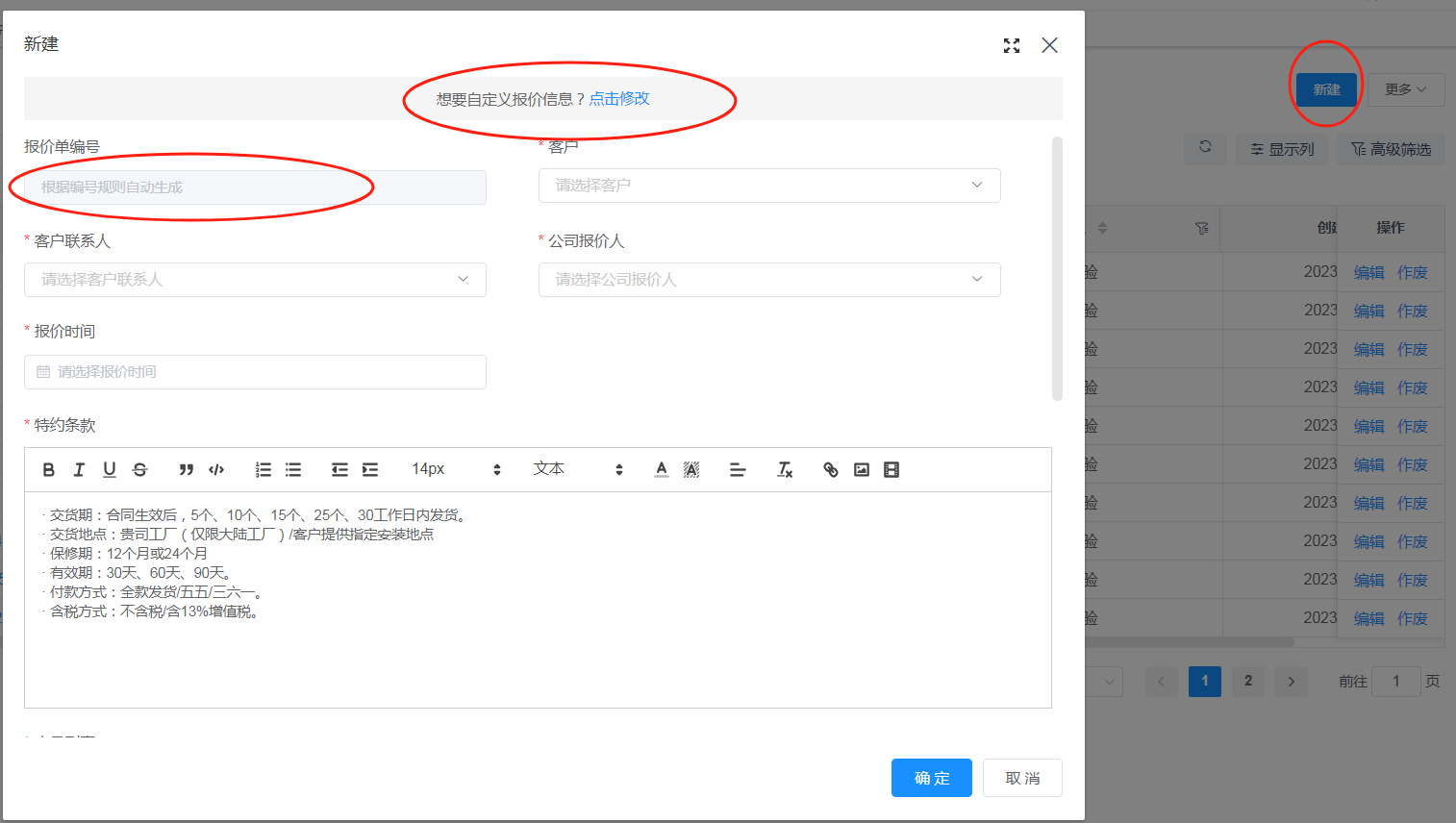
Task: Clear text formatting in the editor
Action: [785, 469]
